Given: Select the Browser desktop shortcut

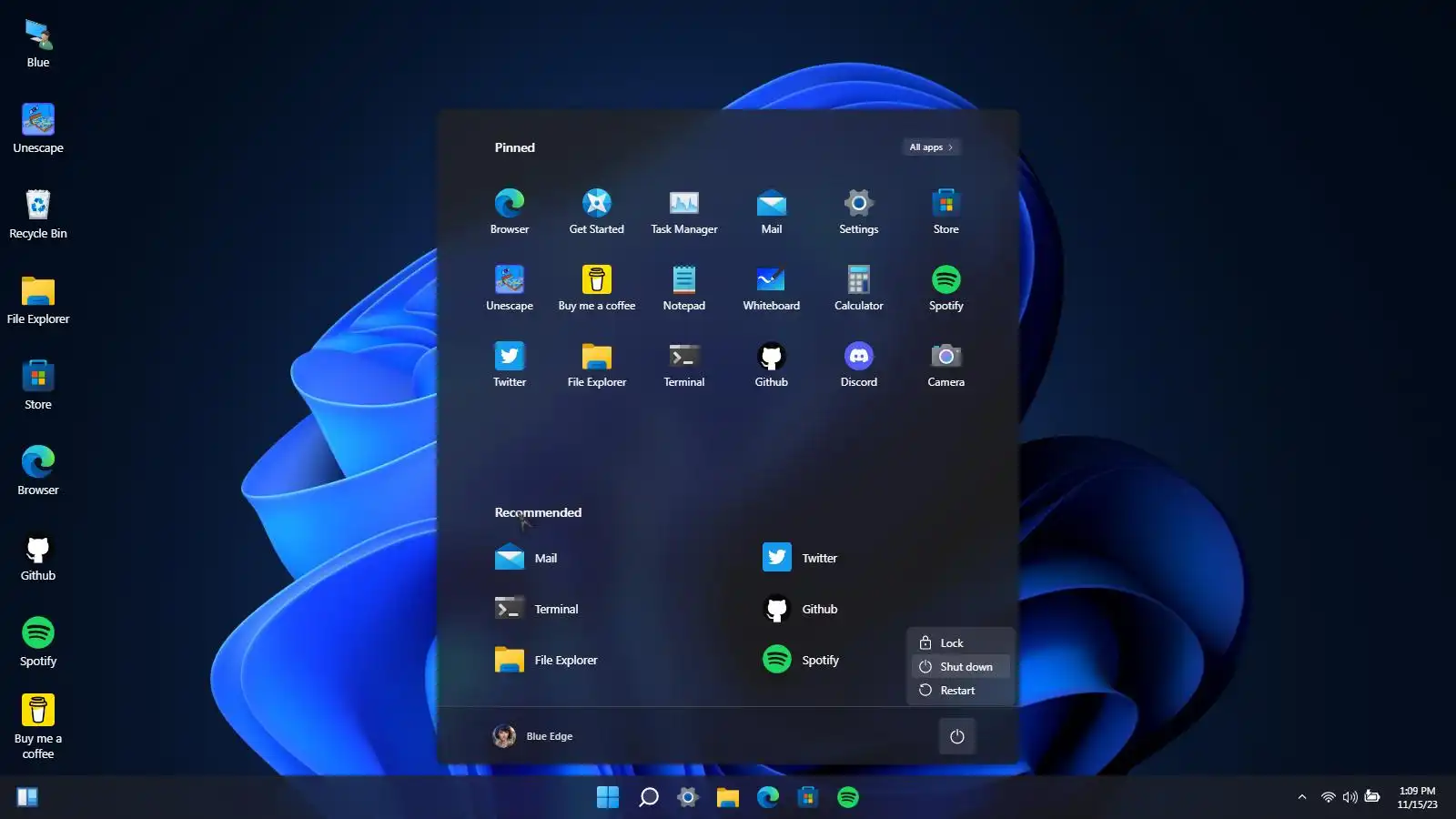Looking at the screenshot, I should pyautogui.click(x=38, y=470).
